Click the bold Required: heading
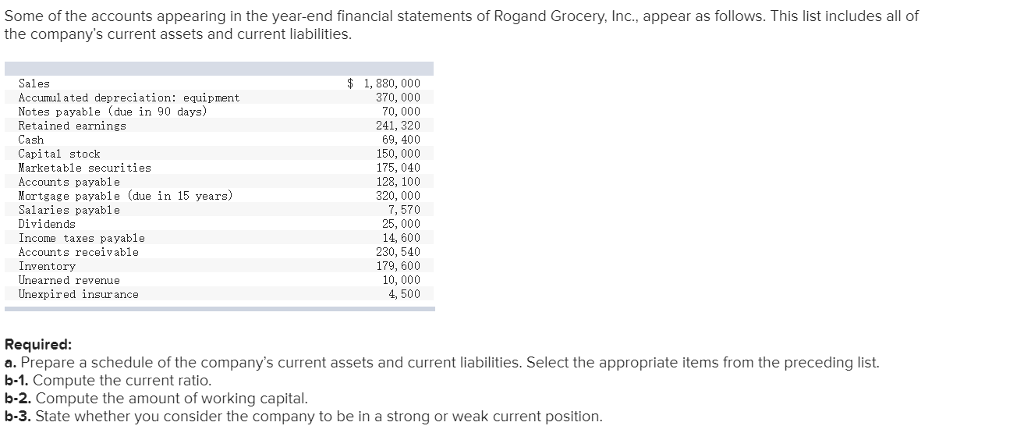This screenshot has width=1024, height=440. [x=38, y=342]
